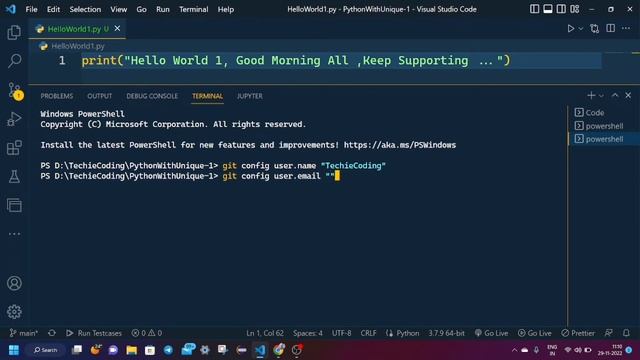Screen dimensions: 640x360
Task: Create a new terminal with plus icon
Action: (x=591, y=96)
